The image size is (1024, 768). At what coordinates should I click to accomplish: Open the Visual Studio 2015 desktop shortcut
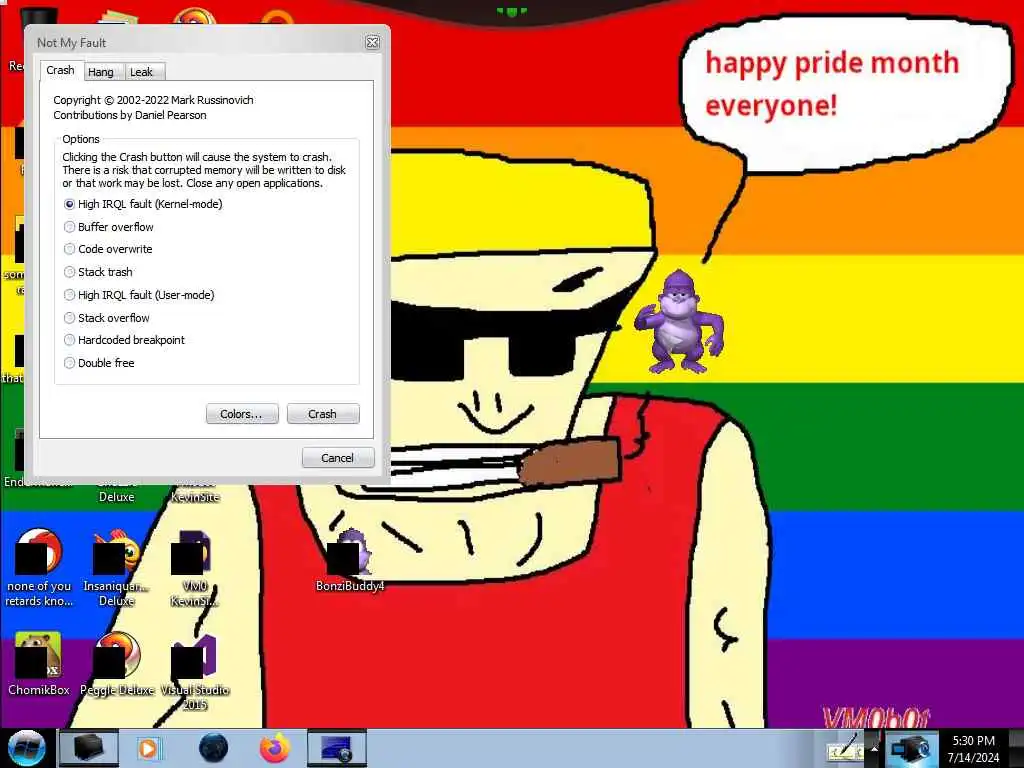click(x=194, y=671)
